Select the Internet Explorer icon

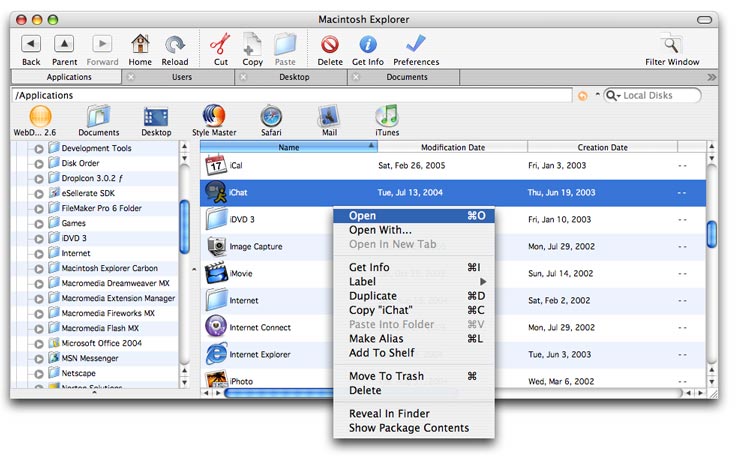216,354
